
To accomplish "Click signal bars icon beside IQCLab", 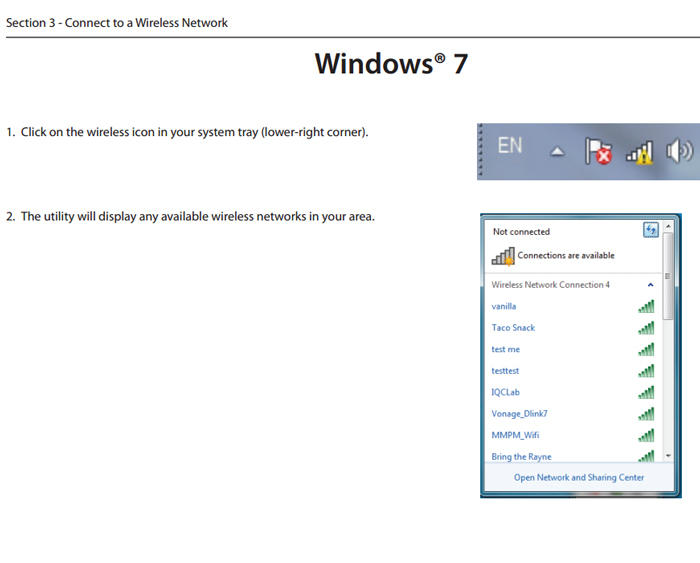I will coord(646,392).
